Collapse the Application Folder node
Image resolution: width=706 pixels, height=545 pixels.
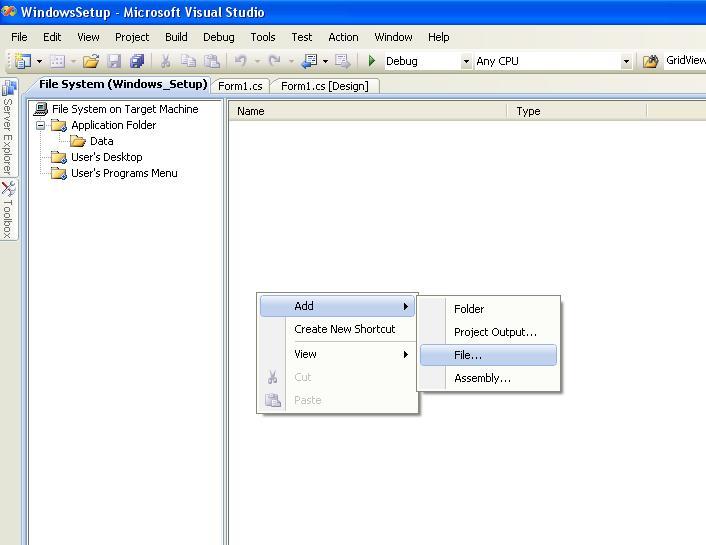tap(41, 125)
